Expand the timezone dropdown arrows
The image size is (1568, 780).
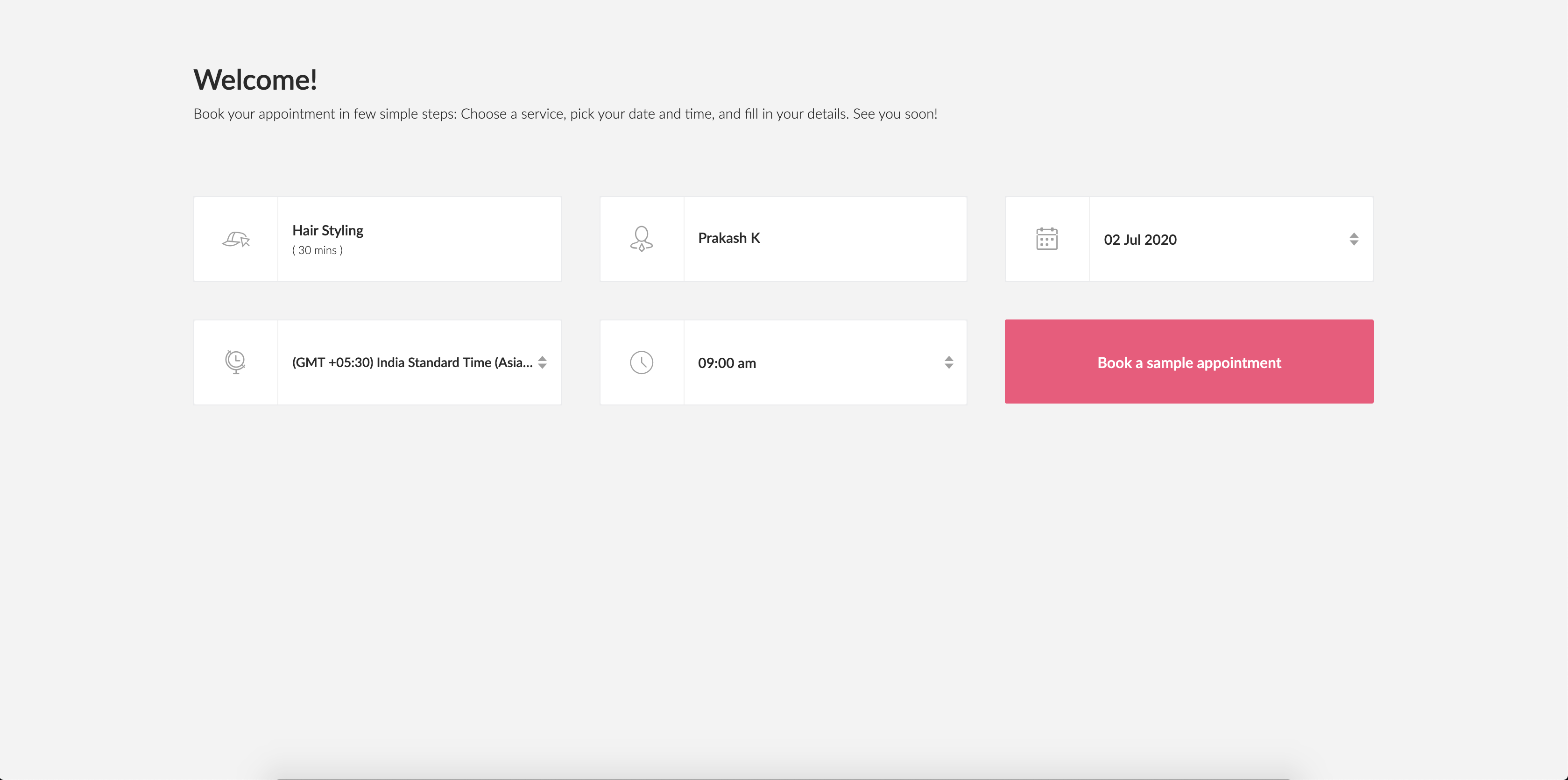542,362
